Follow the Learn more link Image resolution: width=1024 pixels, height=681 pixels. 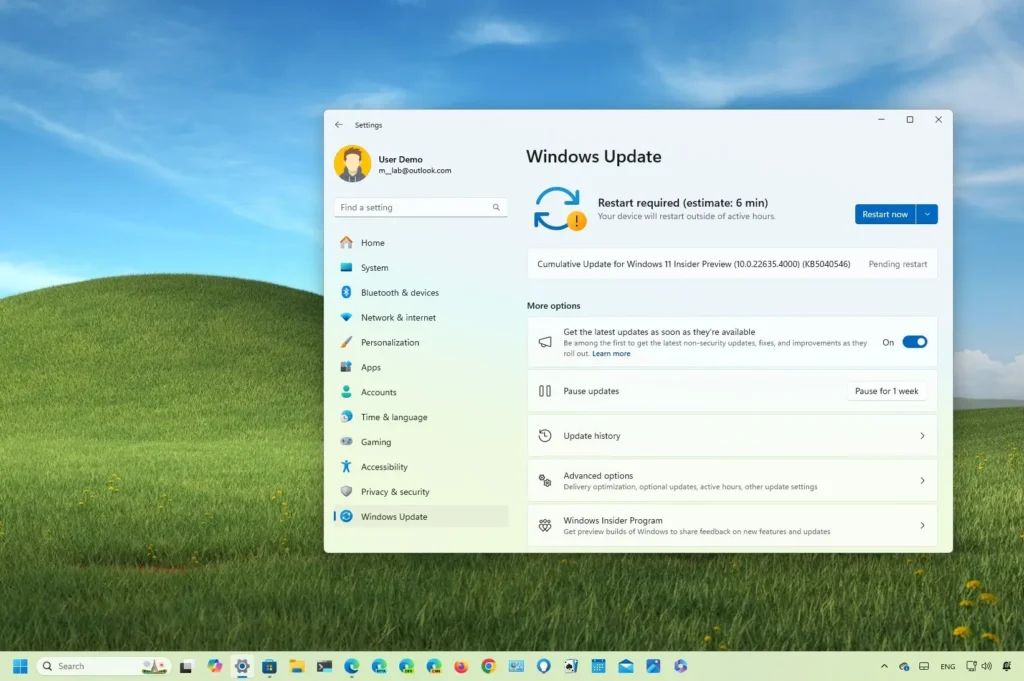tap(611, 354)
